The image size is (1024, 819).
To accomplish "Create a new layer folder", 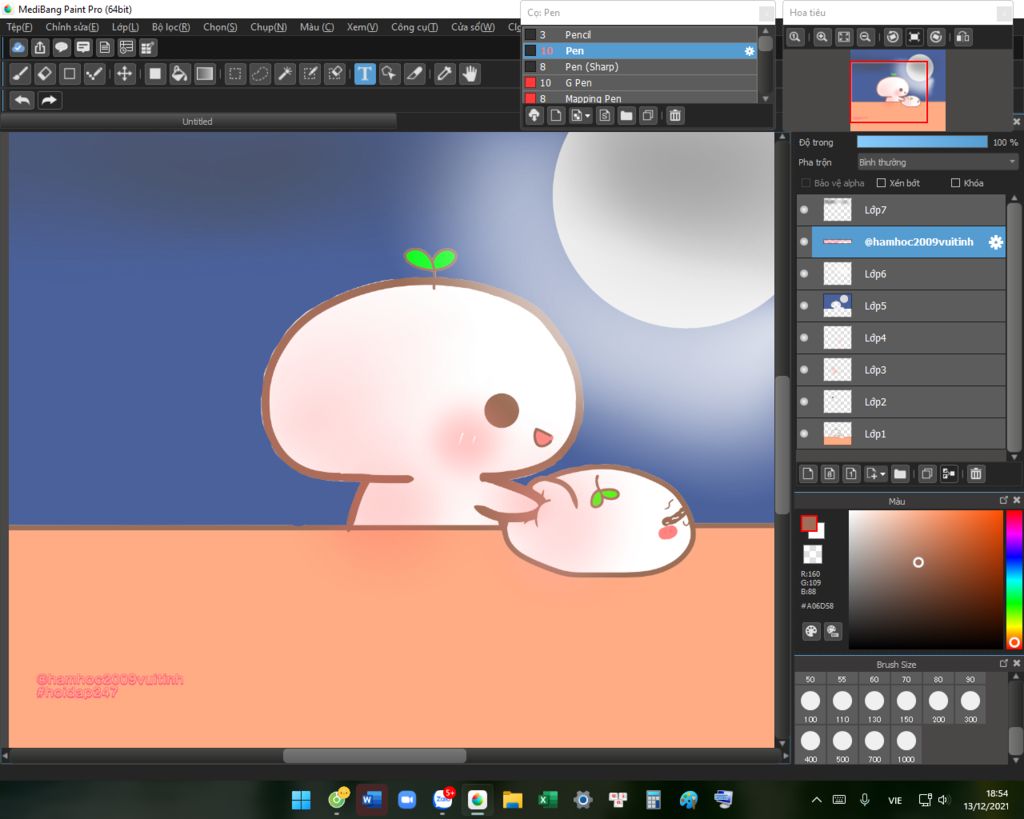I will pos(900,474).
